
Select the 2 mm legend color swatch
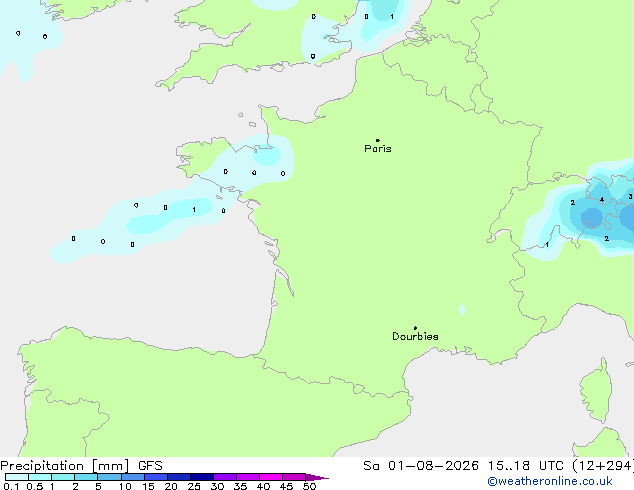tap(86, 477)
